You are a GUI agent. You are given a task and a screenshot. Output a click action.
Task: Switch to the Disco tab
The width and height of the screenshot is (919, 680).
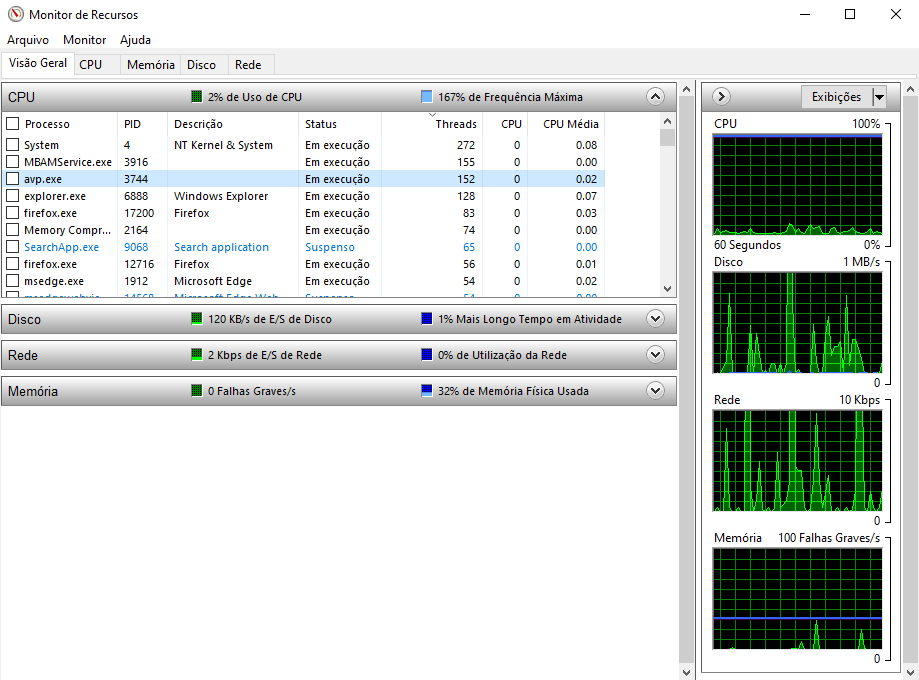click(202, 64)
